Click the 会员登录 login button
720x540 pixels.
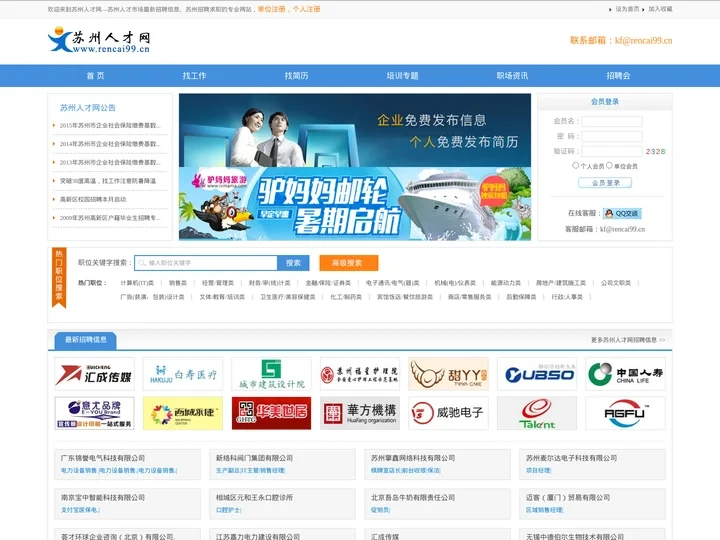(x=605, y=183)
